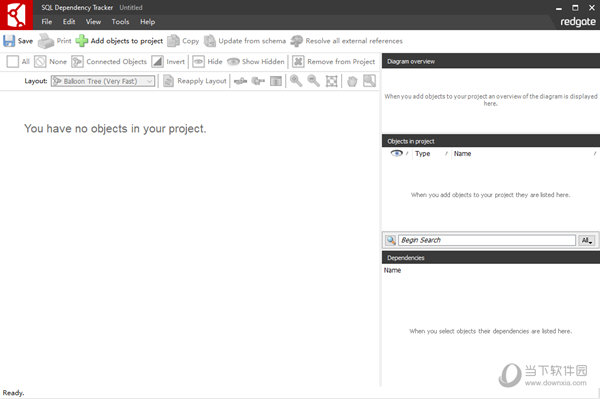Click the Connected Objects icon
The image size is (600, 399).
(77, 62)
